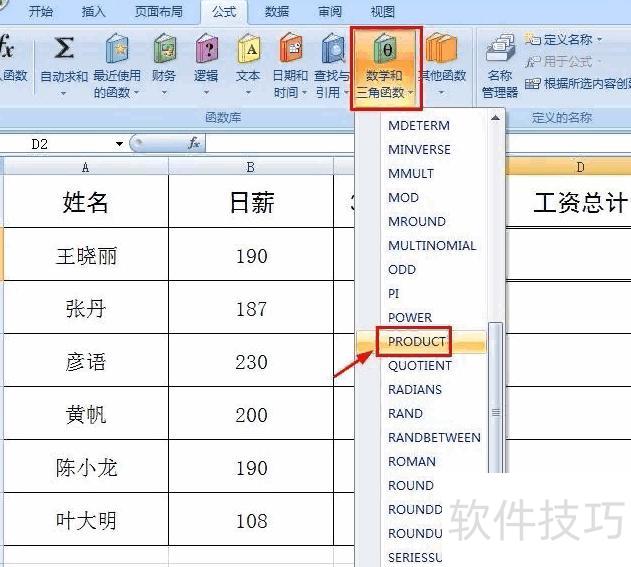Switch to the 数据 tab
This screenshot has height=567, width=631.
[277, 11]
